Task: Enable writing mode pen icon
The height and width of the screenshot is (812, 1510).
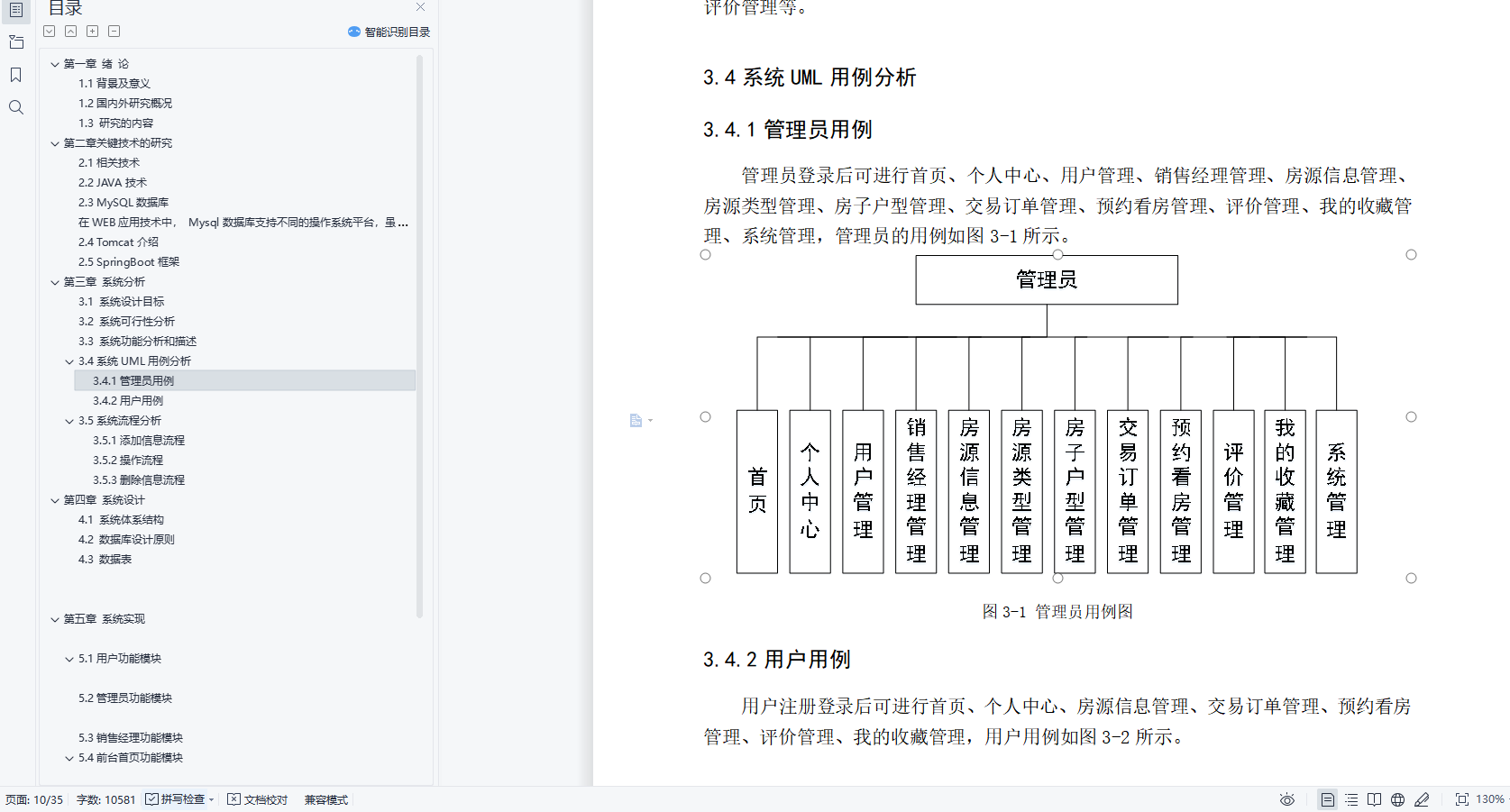Action: coord(1422,799)
